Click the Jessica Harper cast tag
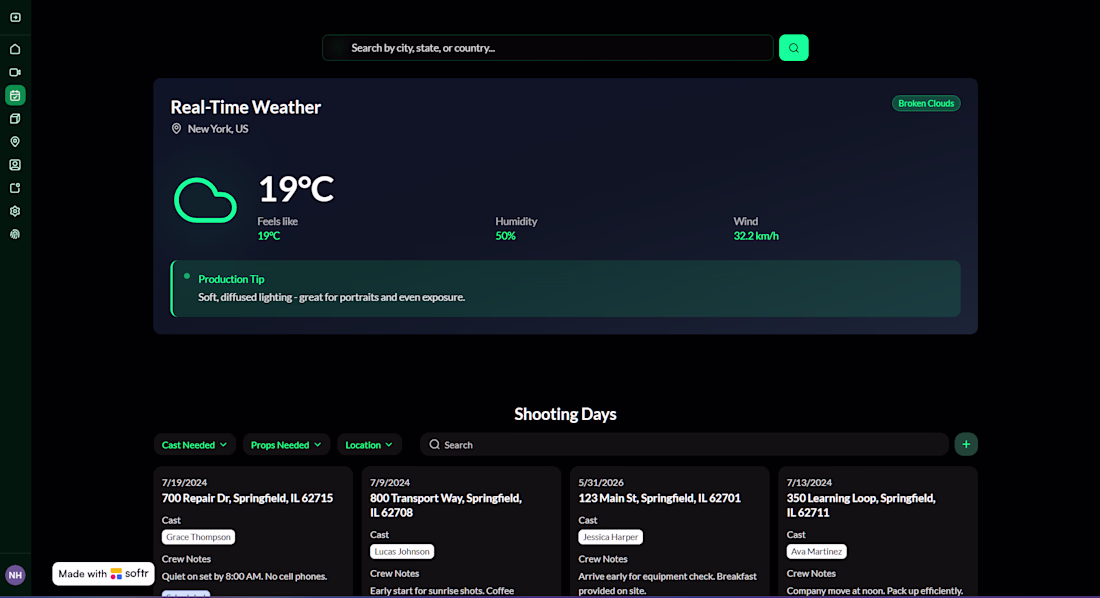This screenshot has width=1100, height=598. 610,537
